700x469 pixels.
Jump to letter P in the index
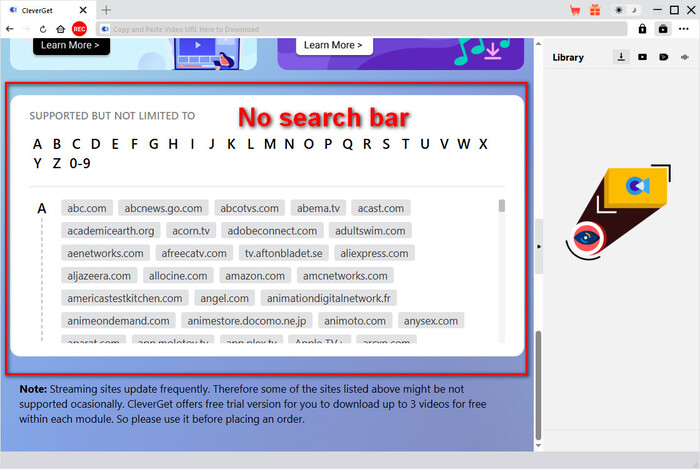(328, 144)
